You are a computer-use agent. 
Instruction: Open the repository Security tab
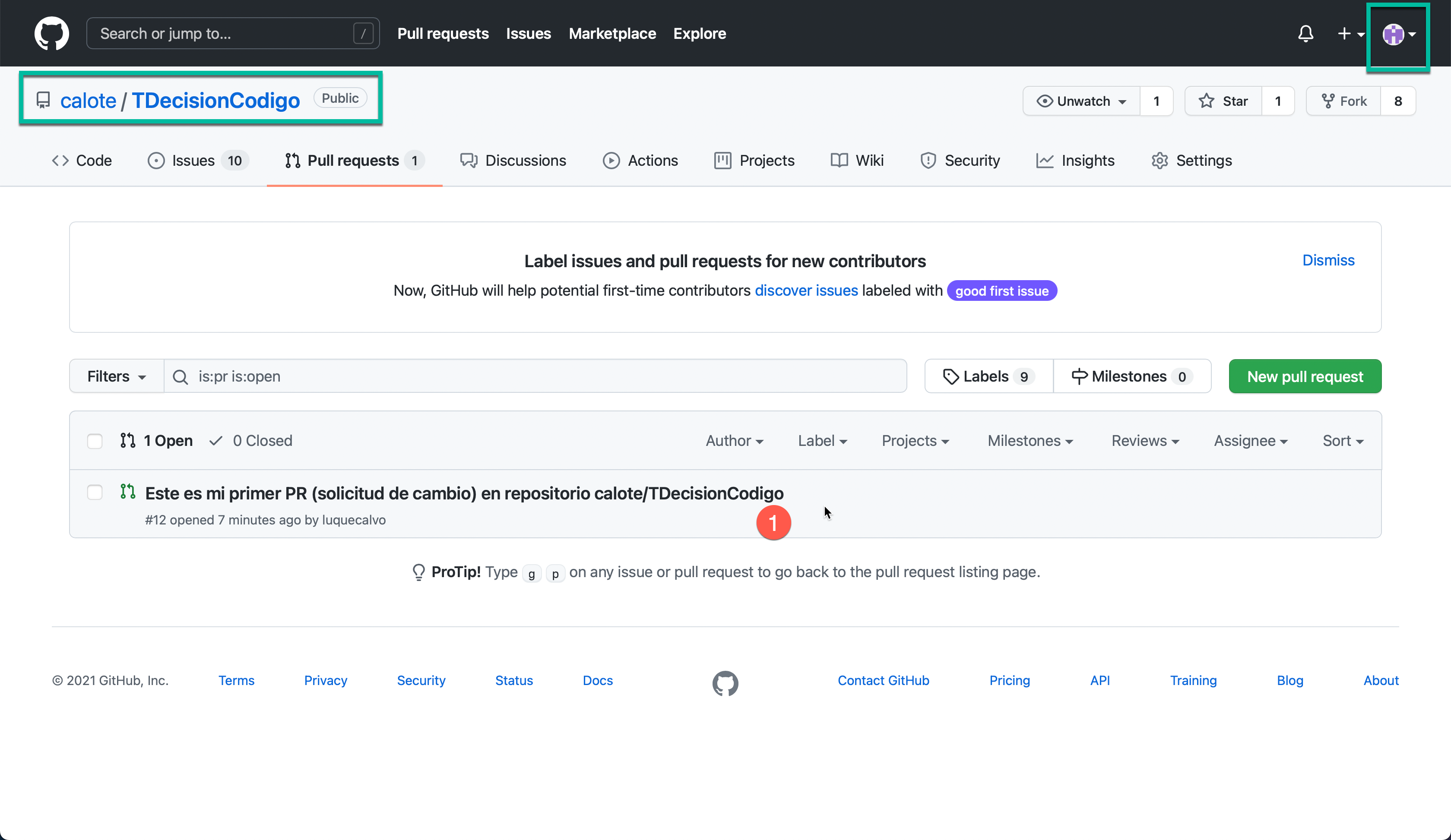[x=960, y=161]
